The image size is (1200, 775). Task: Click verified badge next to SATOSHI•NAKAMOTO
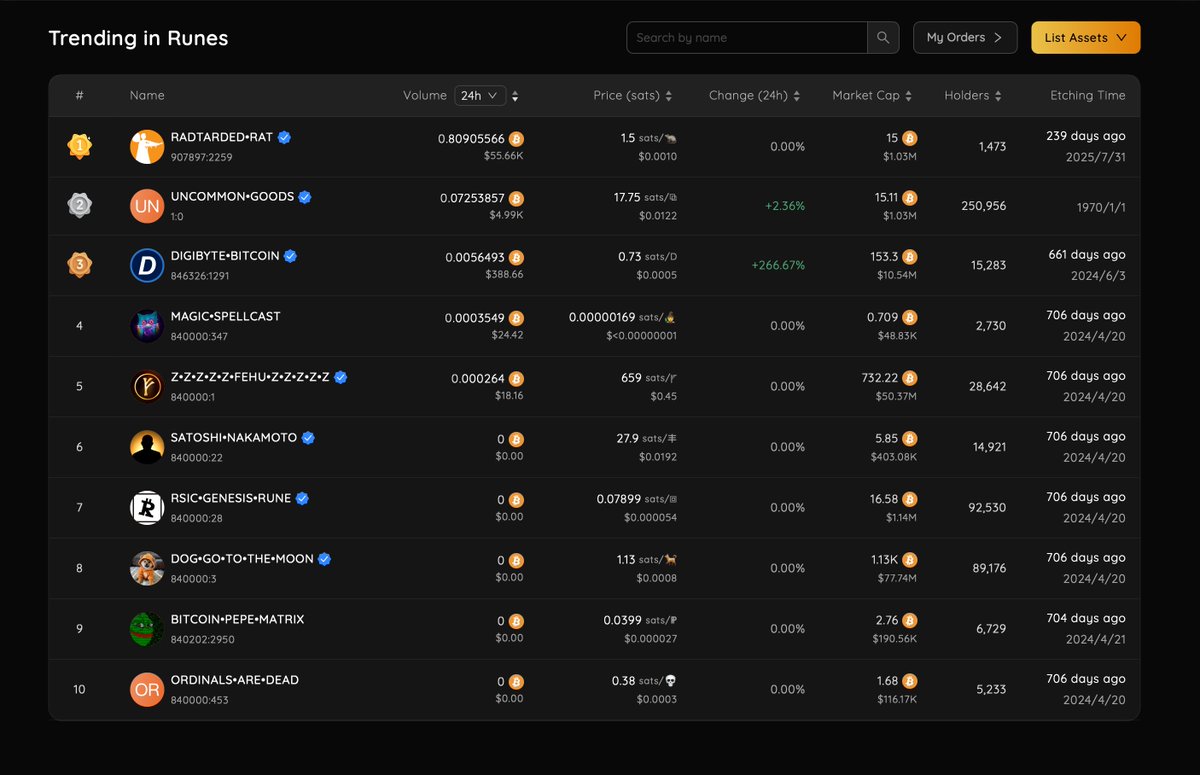[308, 438]
